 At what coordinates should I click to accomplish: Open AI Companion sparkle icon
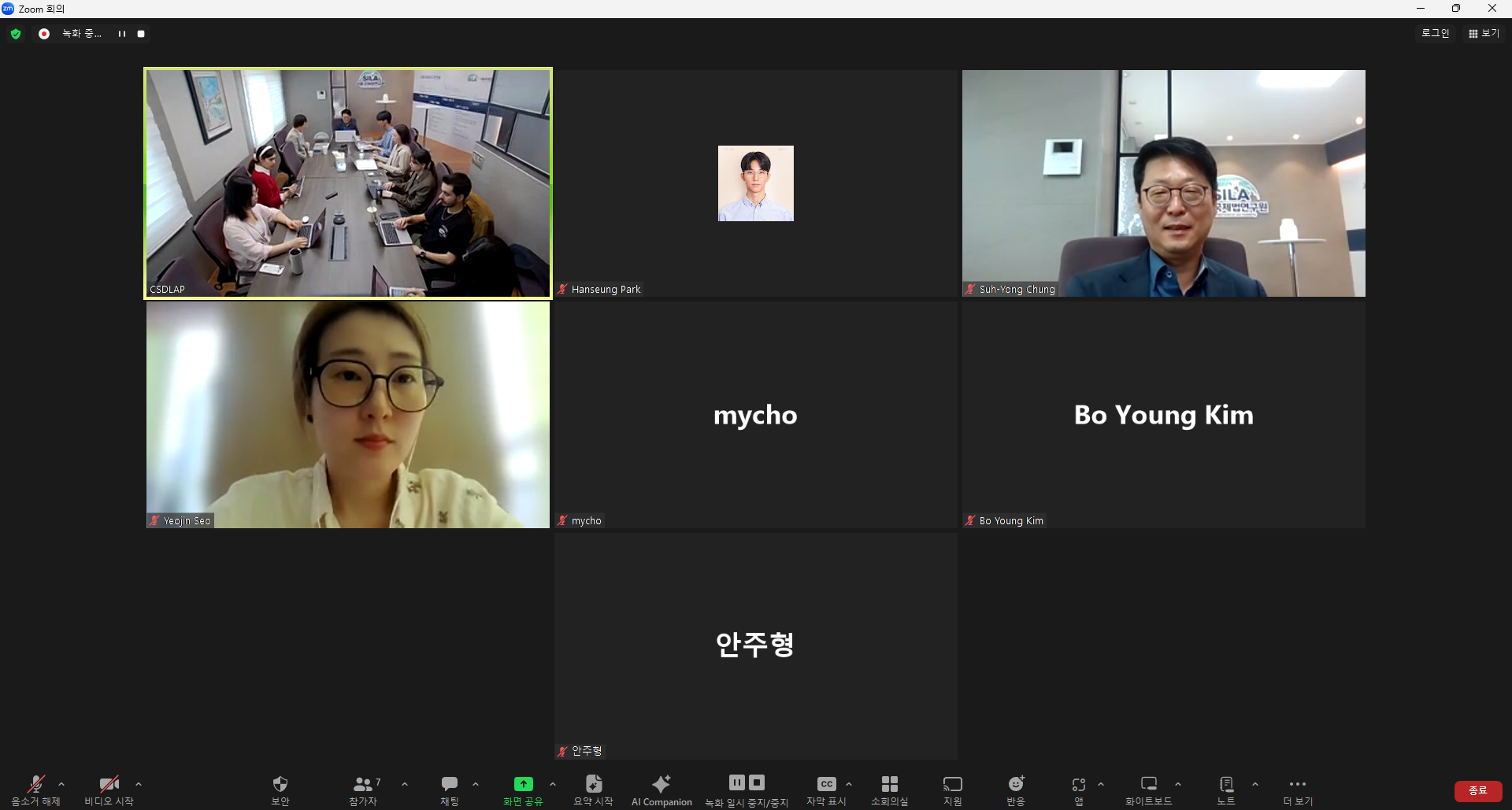pos(661,784)
